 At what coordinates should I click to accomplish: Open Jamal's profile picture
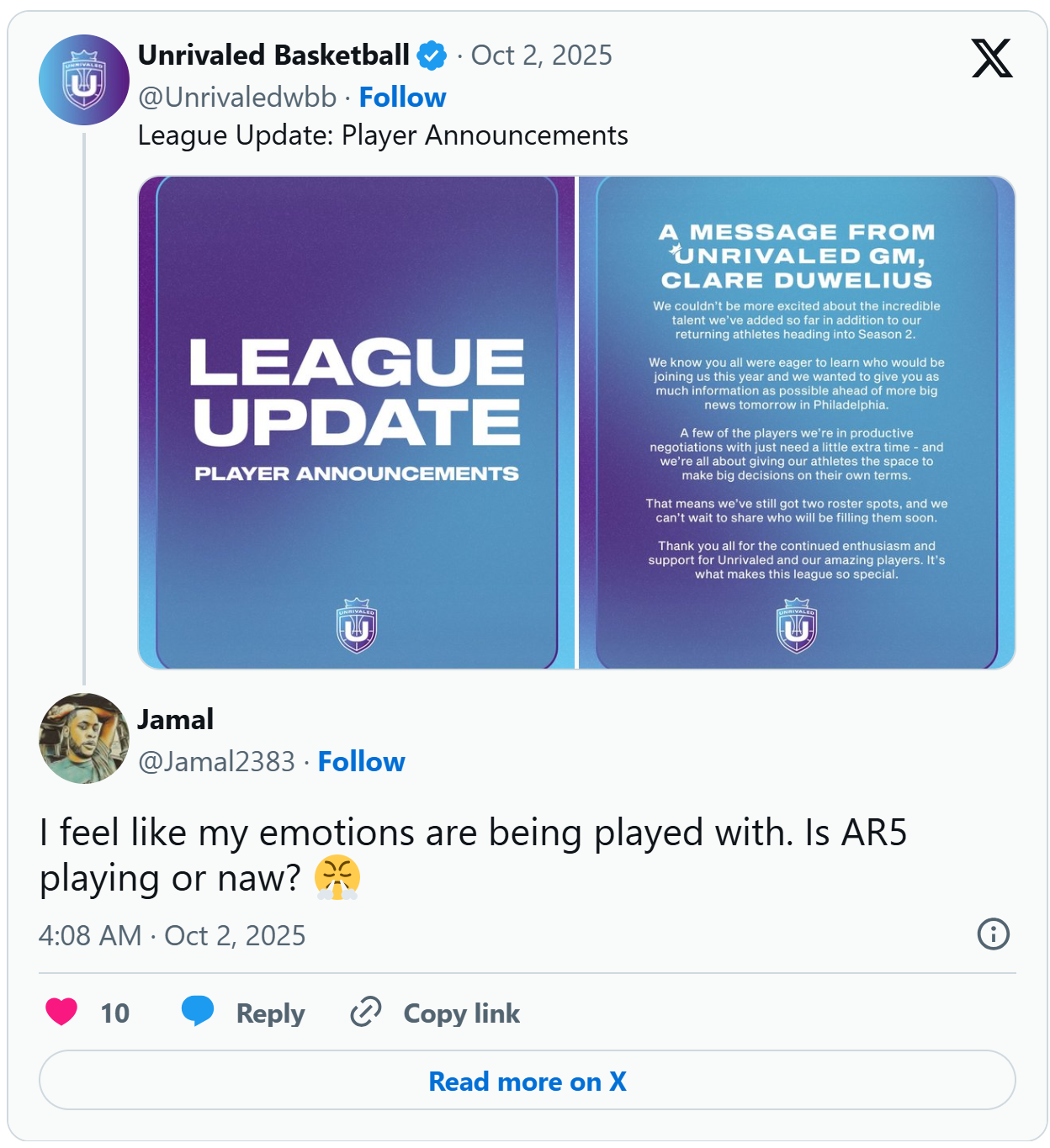84,738
